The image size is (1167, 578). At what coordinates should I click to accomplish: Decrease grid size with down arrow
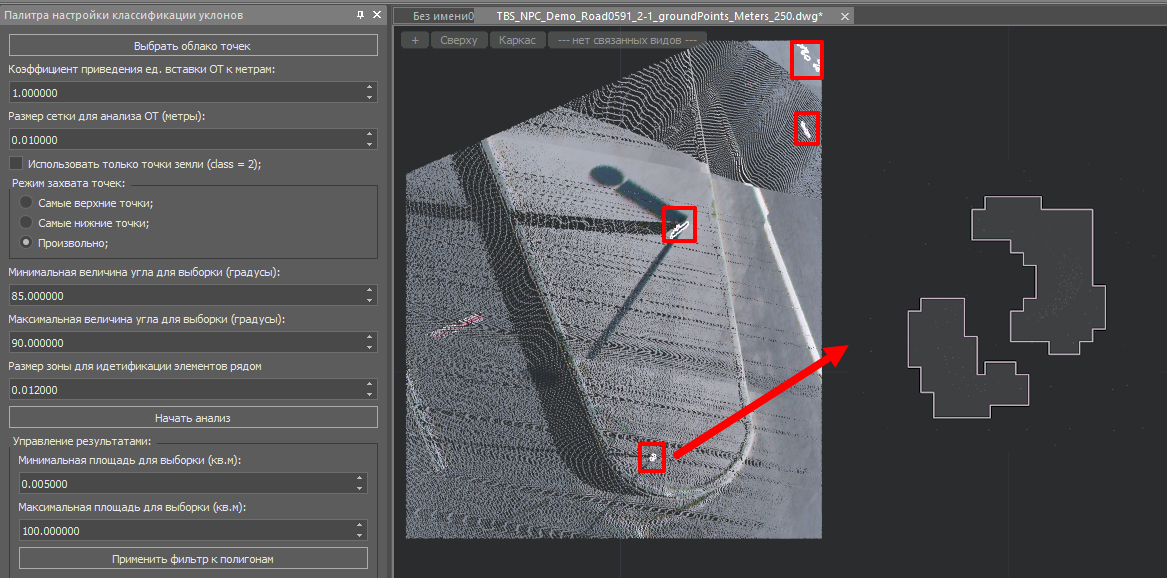[x=370, y=144]
